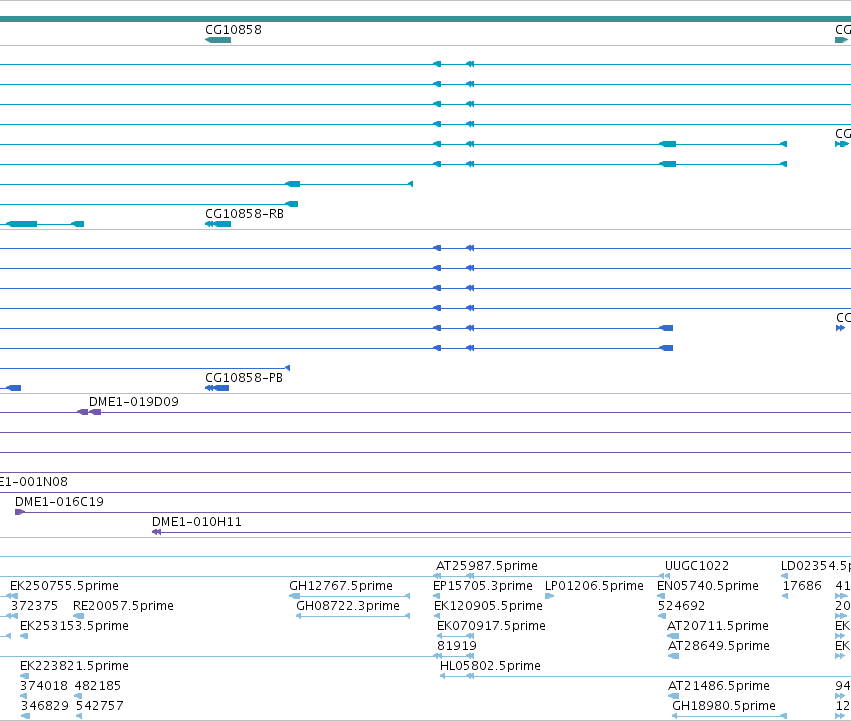Select the AT21486.5prime EST label
This screenshot has height=721, width=851.
(x=719, y=686)
